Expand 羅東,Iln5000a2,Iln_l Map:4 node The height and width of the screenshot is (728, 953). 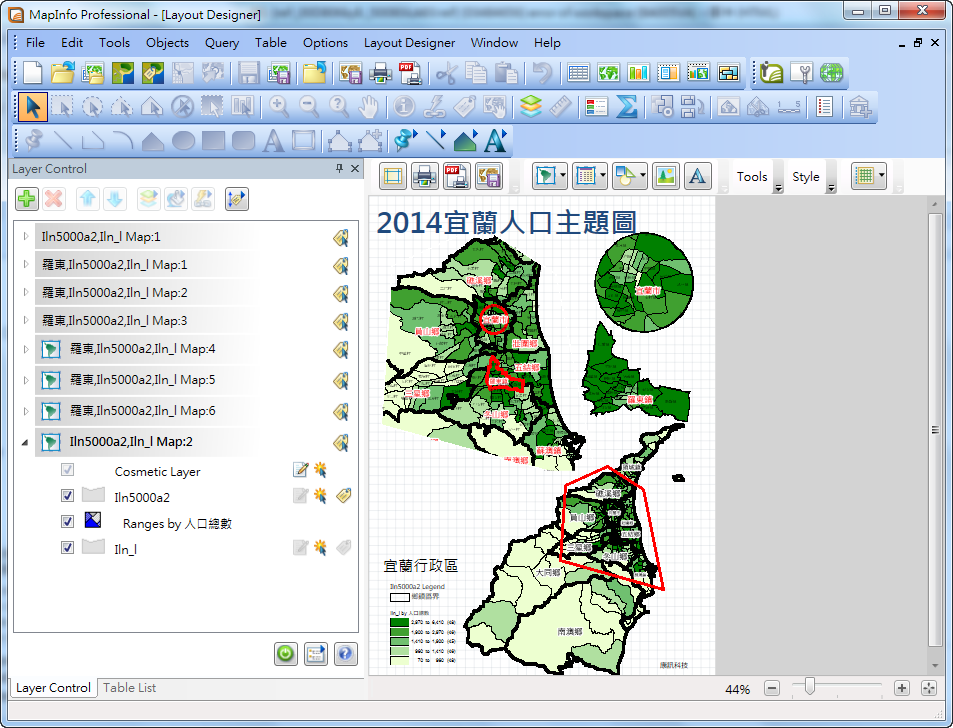[x=26, y=349]
